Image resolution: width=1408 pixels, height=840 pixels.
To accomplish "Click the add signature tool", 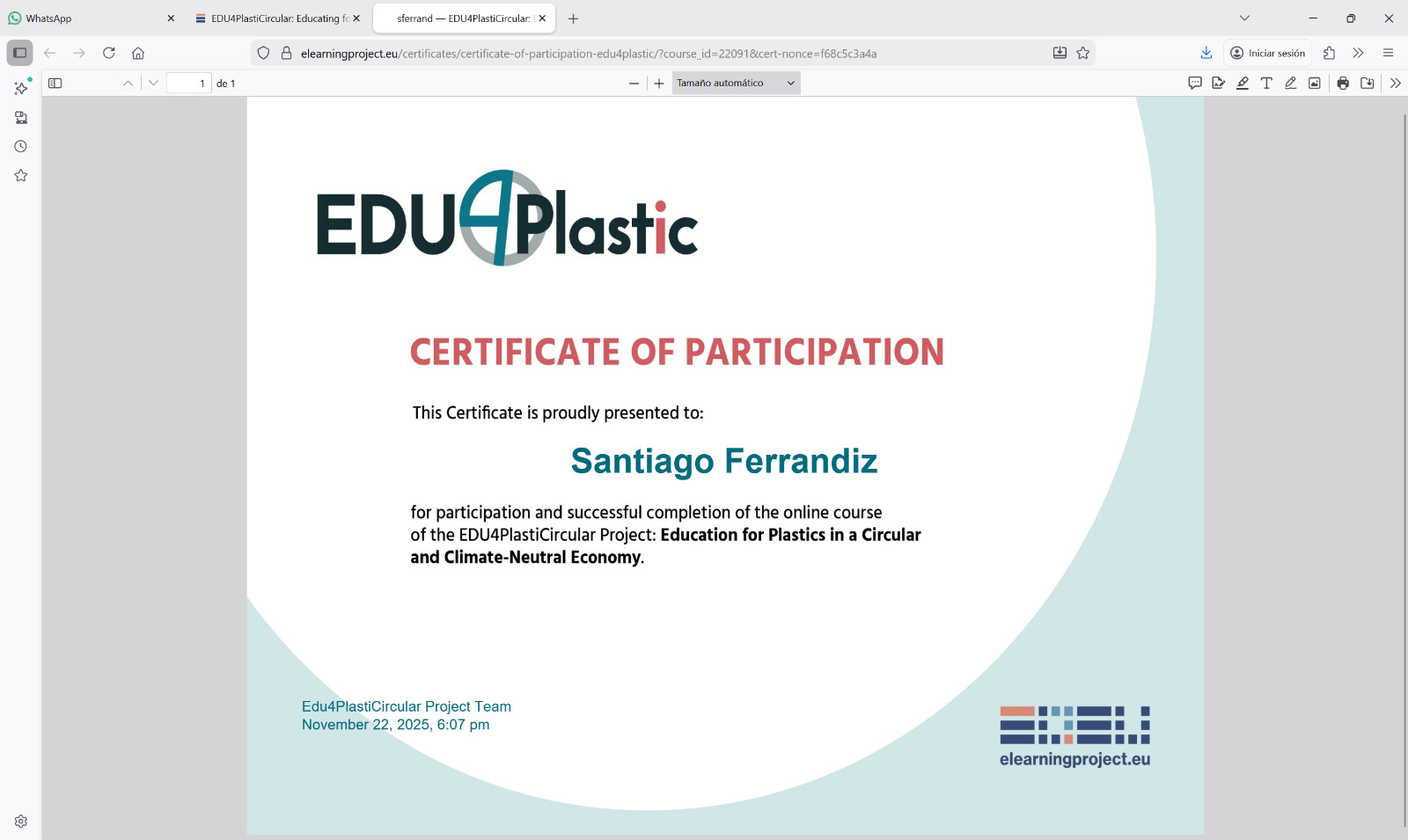I will (1218, 84).
